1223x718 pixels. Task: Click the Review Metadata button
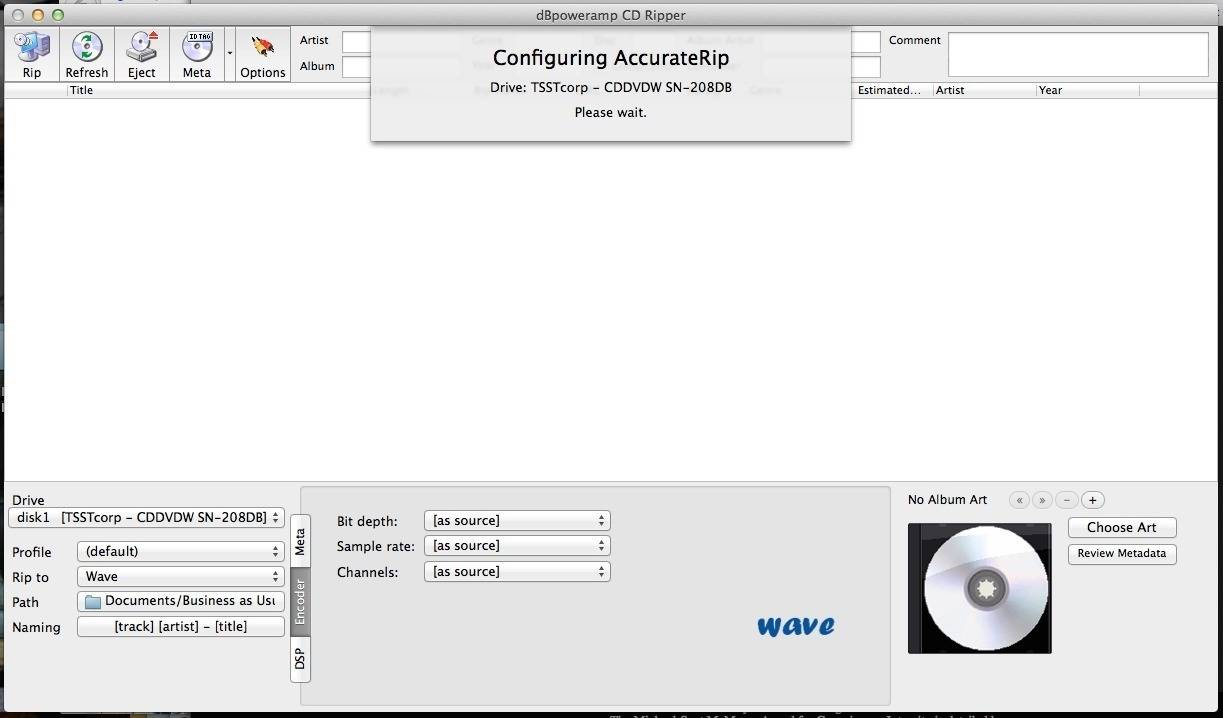tap(1122, 553)
